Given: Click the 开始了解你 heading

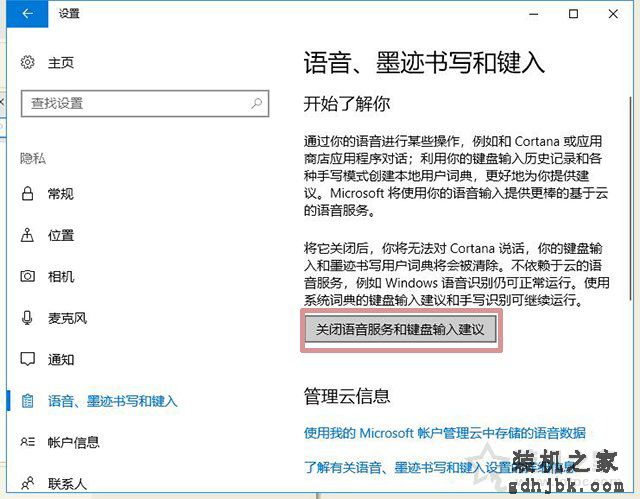Looking at the screenshot, I should (x=347, y=104).
